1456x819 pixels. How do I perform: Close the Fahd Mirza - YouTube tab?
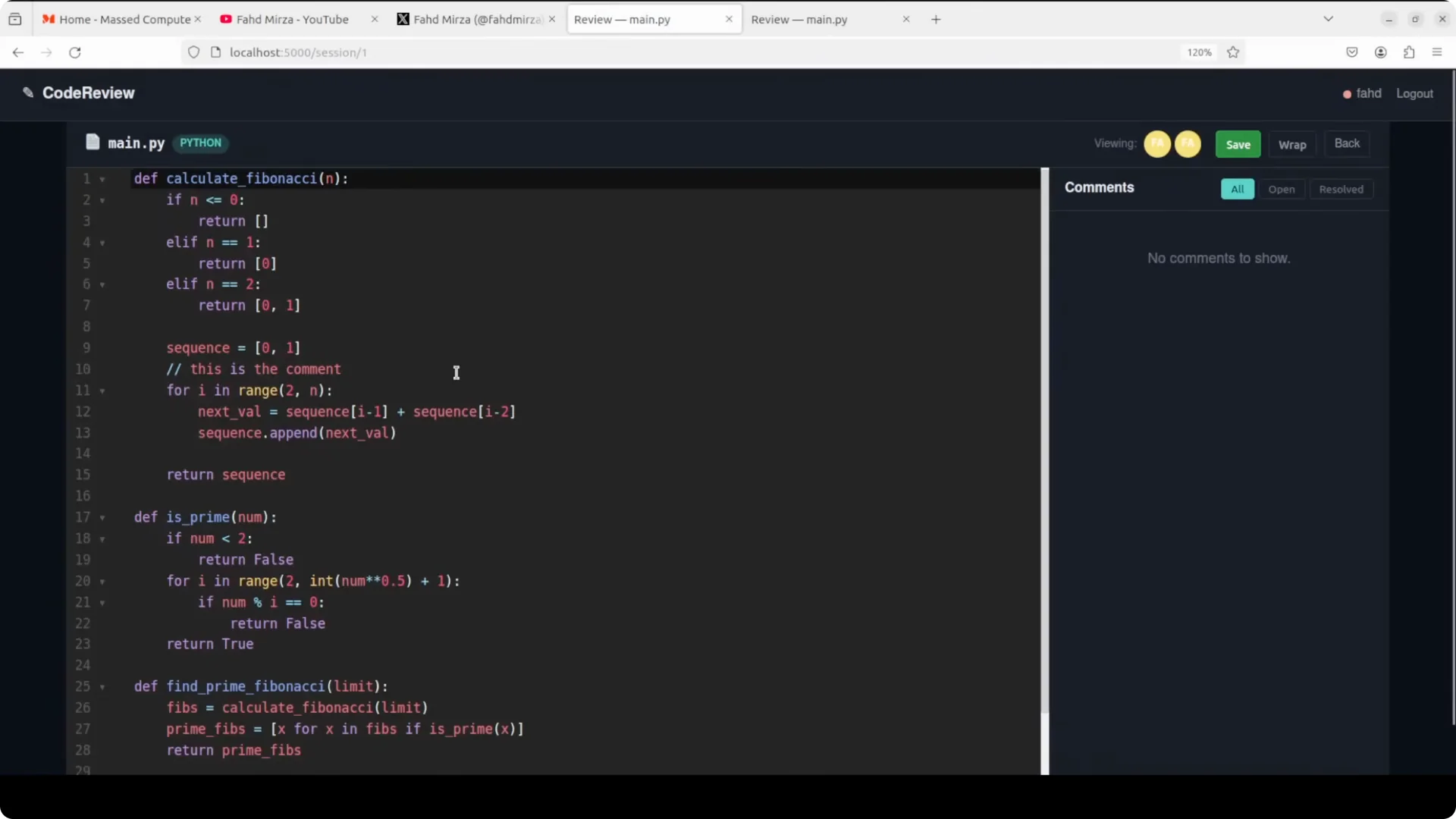[375, 19]
